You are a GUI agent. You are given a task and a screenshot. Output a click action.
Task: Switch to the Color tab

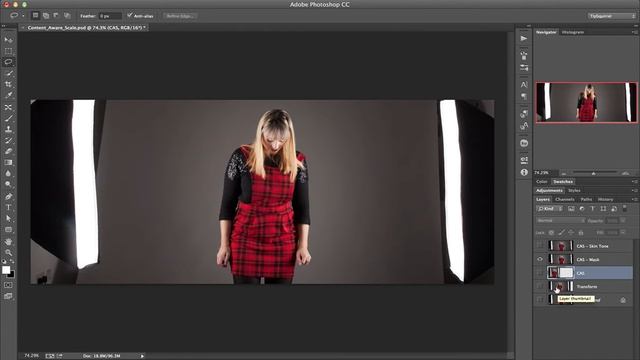[x=542, y=182]
